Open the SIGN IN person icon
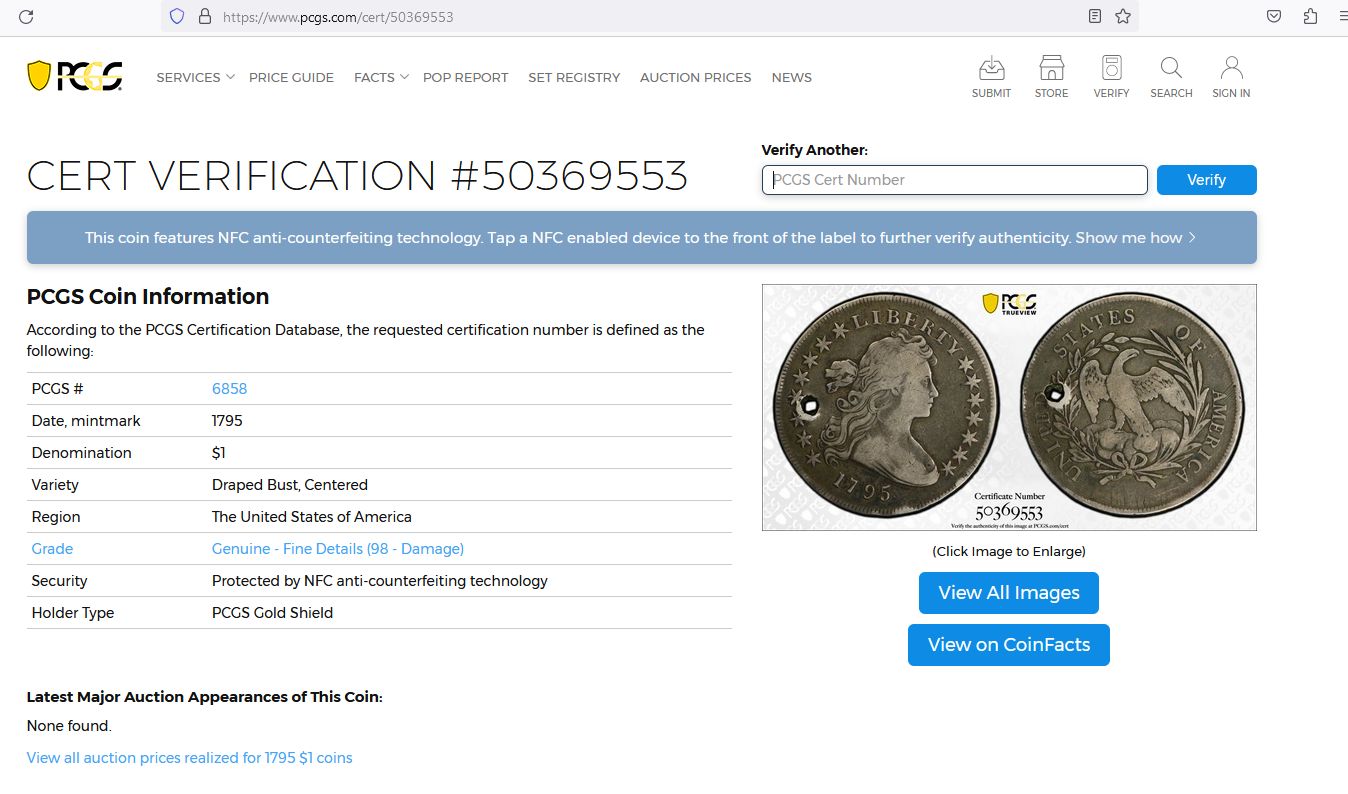The height and width of the screenshot is (794, 1348). [x=1231, y=77]
